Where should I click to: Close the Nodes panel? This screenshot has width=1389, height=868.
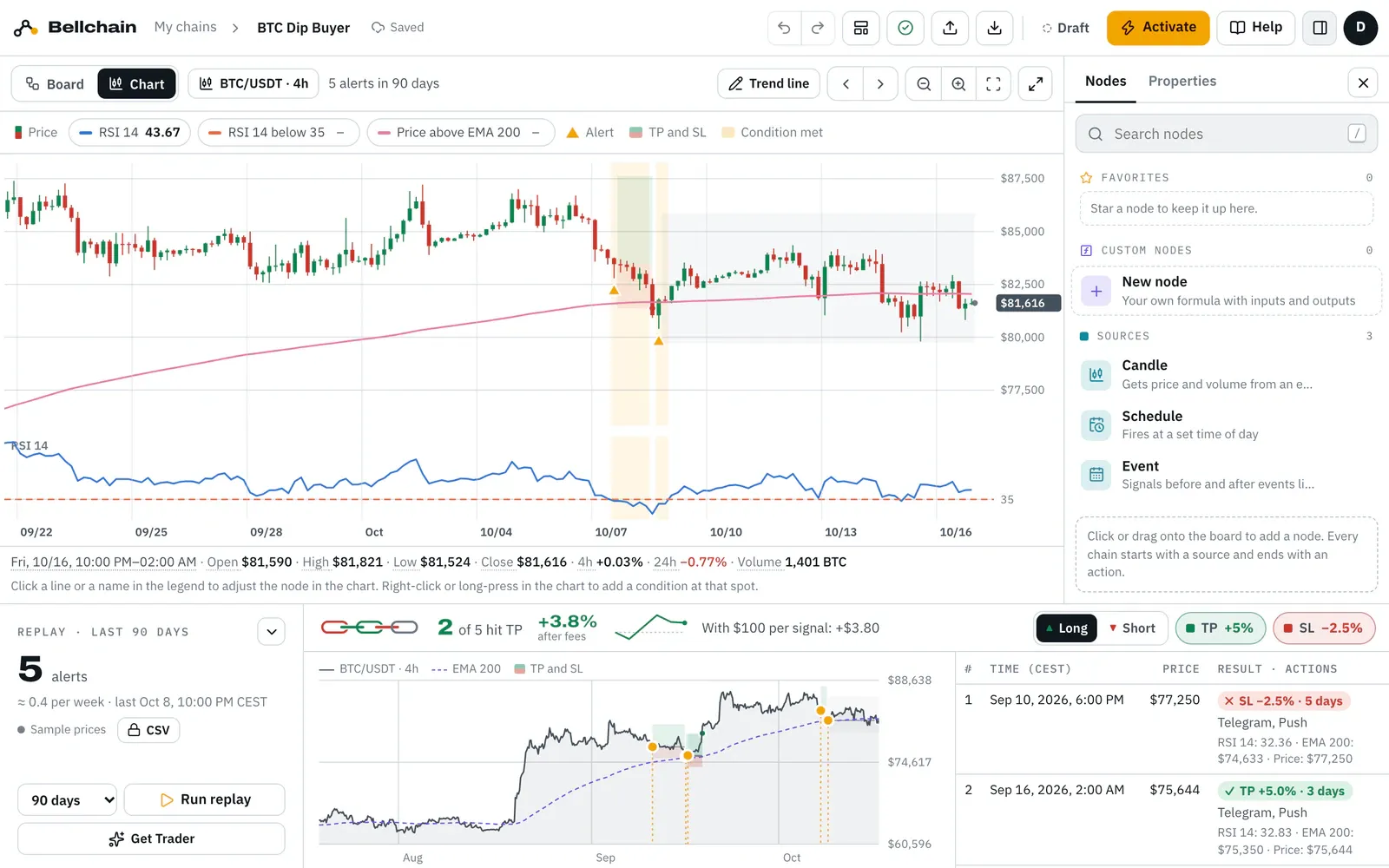click(1363, 82)
